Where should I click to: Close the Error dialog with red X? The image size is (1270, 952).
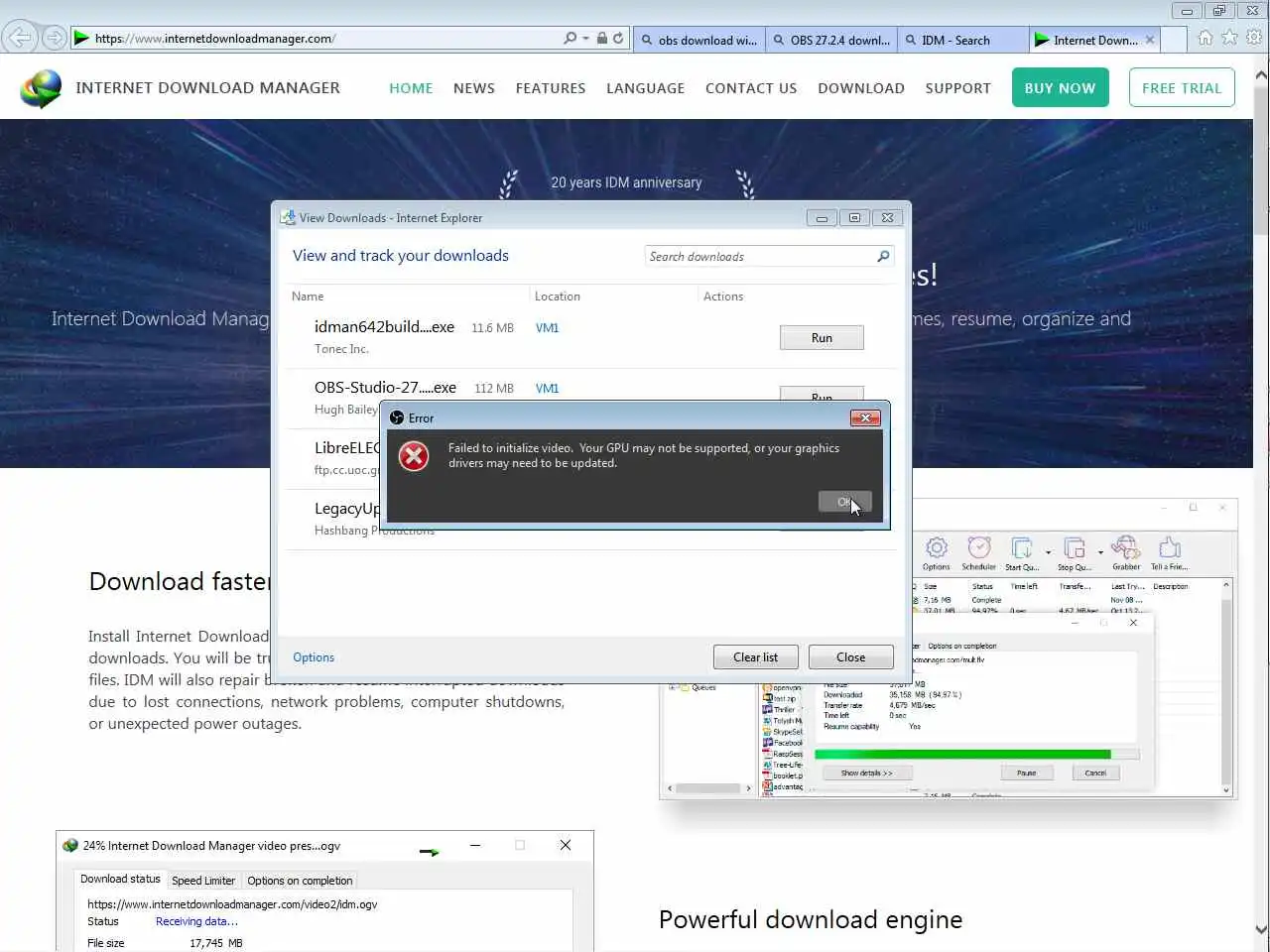click(865, 417)
